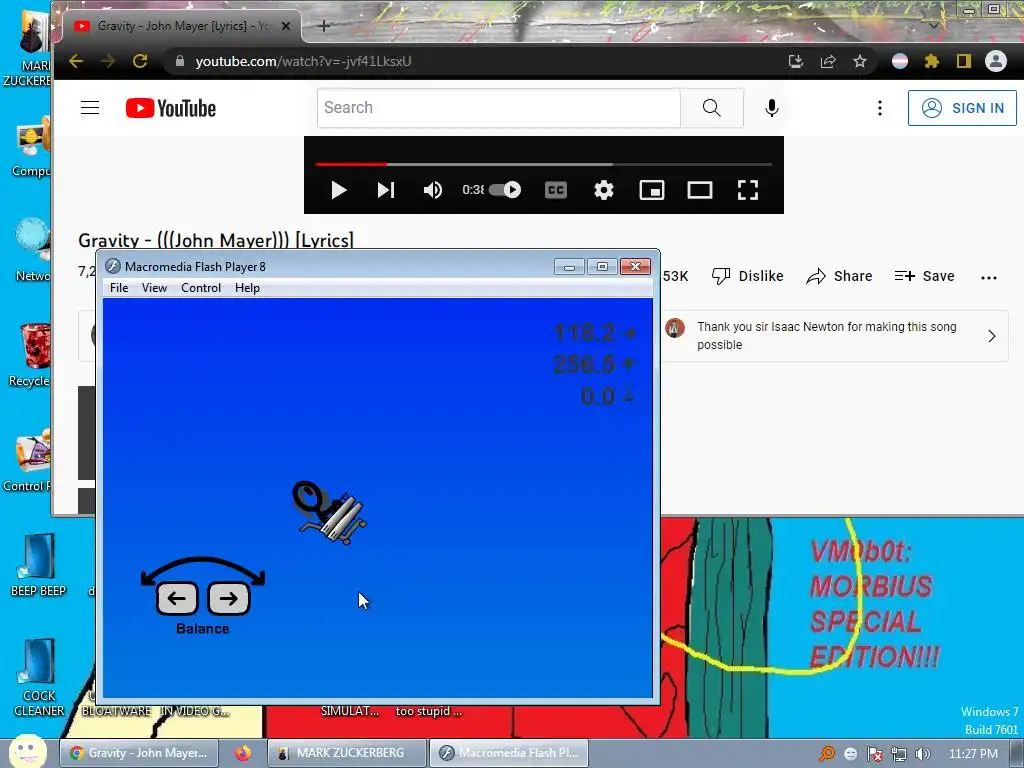Click the Action Center flag tray icon
Screen dimensions: 1024x768
[874, 754]
